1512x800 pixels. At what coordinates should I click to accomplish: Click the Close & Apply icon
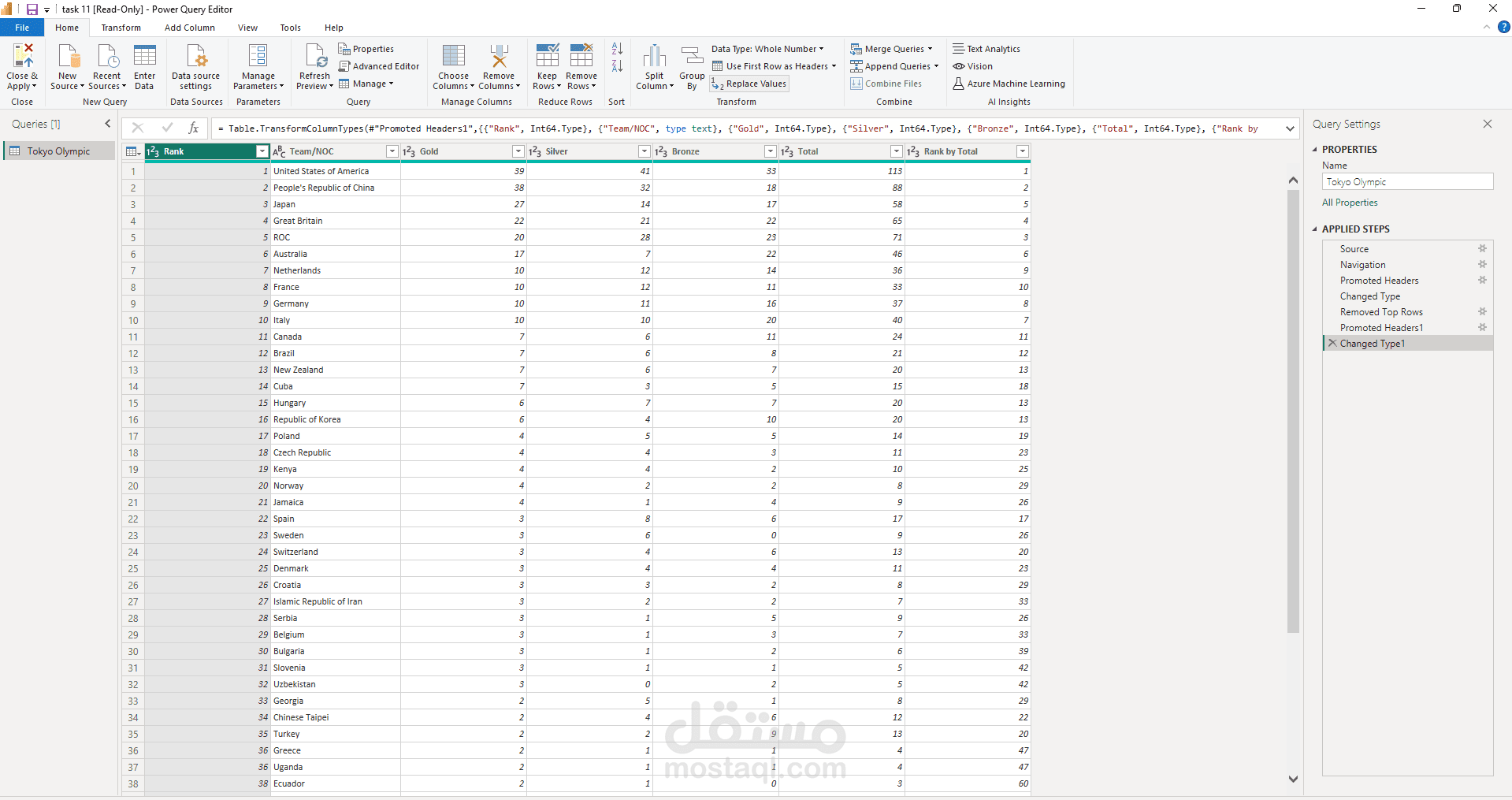pyautogui.click(x=23, y=56)
